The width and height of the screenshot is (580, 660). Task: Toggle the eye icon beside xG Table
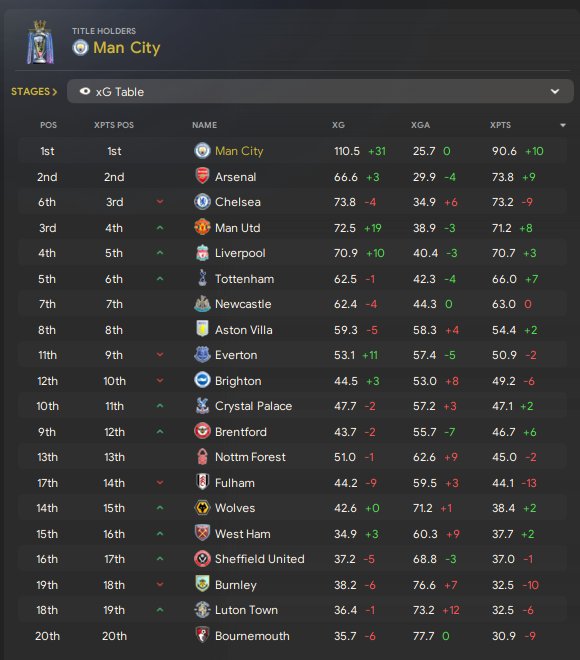point(85,91)
